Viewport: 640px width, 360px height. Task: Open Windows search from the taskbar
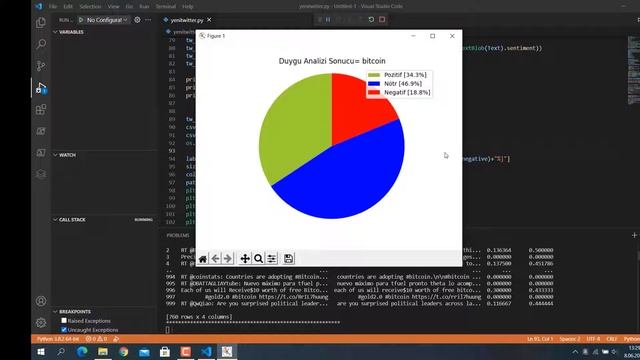coord(61,351)
